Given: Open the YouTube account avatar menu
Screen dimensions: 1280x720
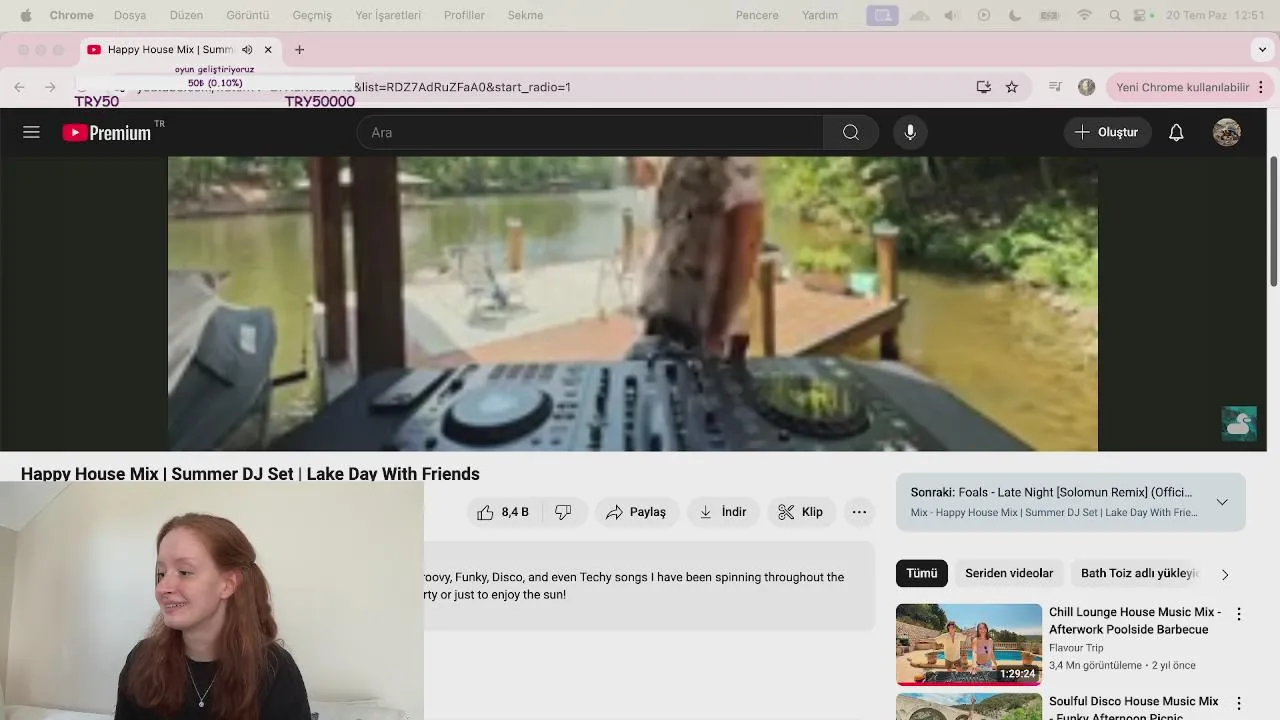Looking at the screenshot, I should (x=1227, y=132).
